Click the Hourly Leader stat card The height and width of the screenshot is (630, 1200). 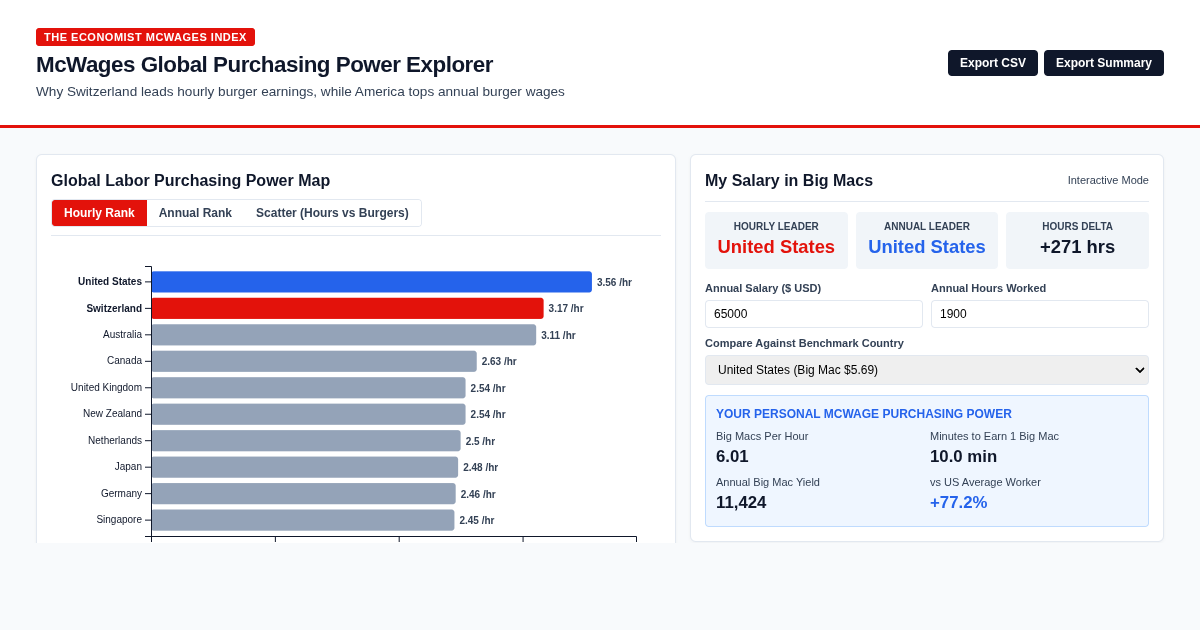pyautogui.click(x=776, y=240)
